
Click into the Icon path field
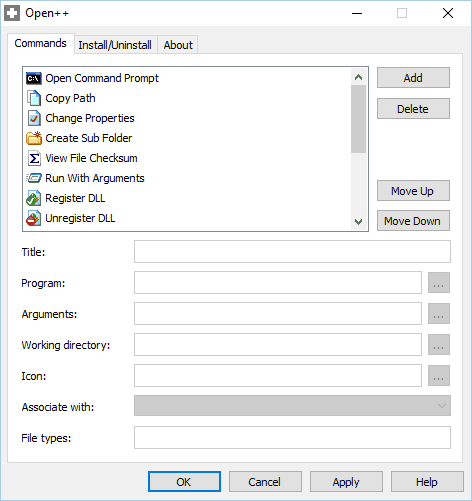point(278,376)
